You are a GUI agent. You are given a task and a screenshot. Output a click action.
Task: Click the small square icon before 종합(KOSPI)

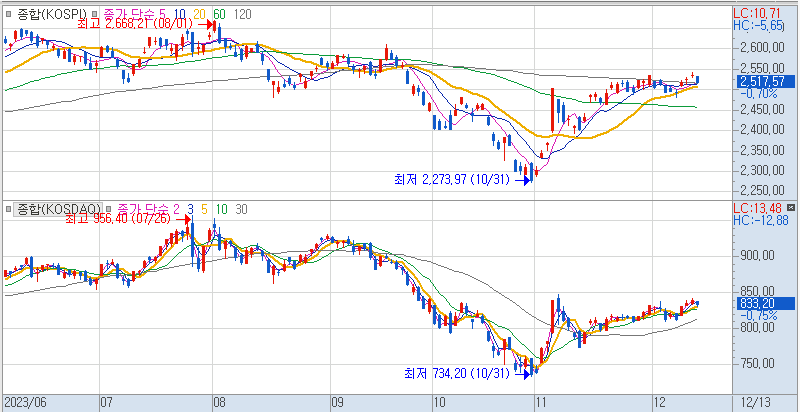click(8, 14)
